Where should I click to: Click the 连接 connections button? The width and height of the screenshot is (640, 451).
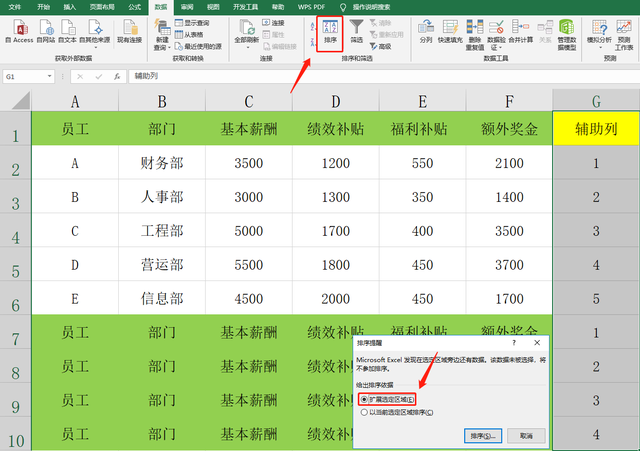coord(273,23)
